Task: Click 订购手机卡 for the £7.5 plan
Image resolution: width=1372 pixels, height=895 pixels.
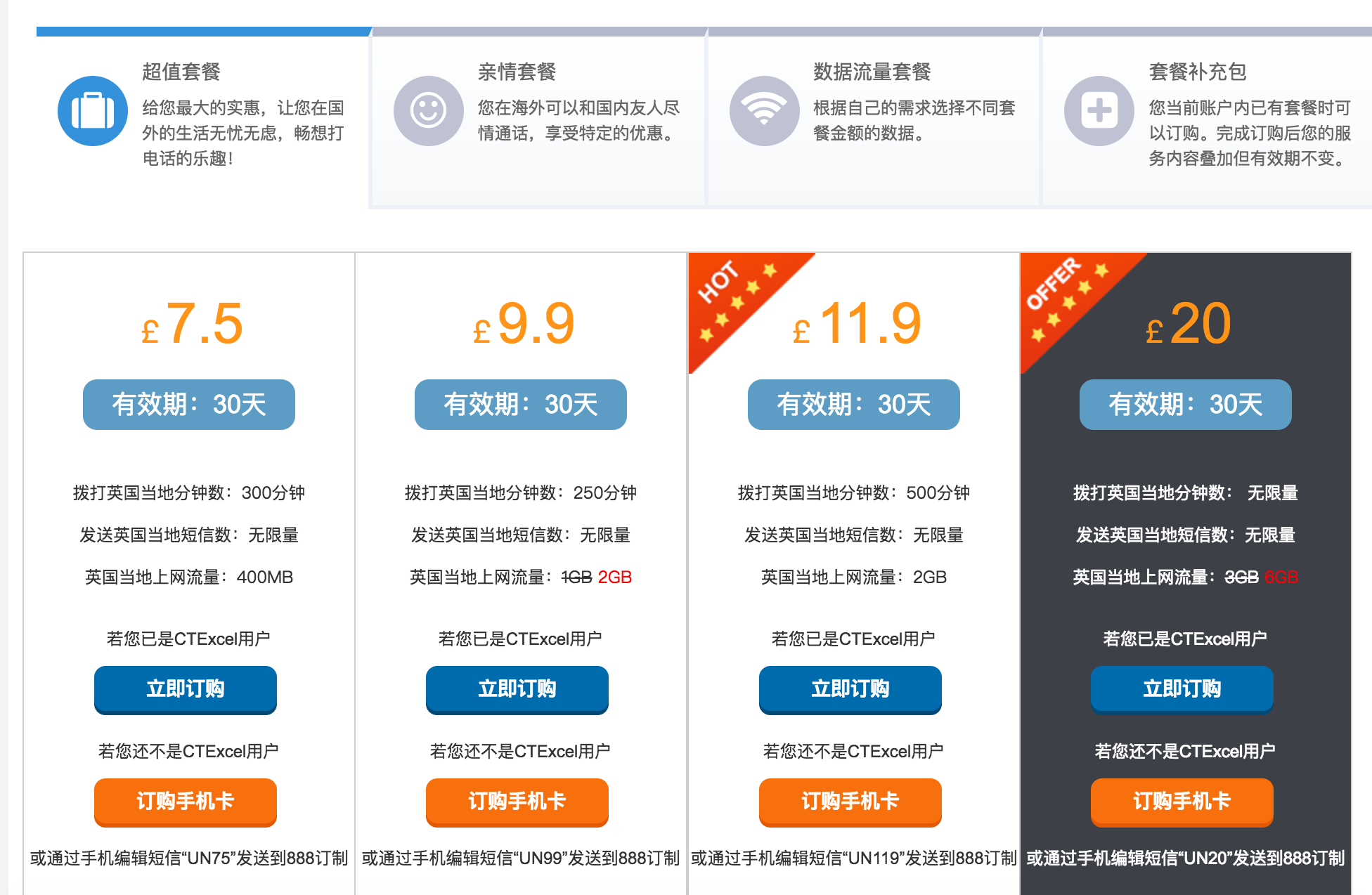Action: pyautogui.click(x=186, y=802)
